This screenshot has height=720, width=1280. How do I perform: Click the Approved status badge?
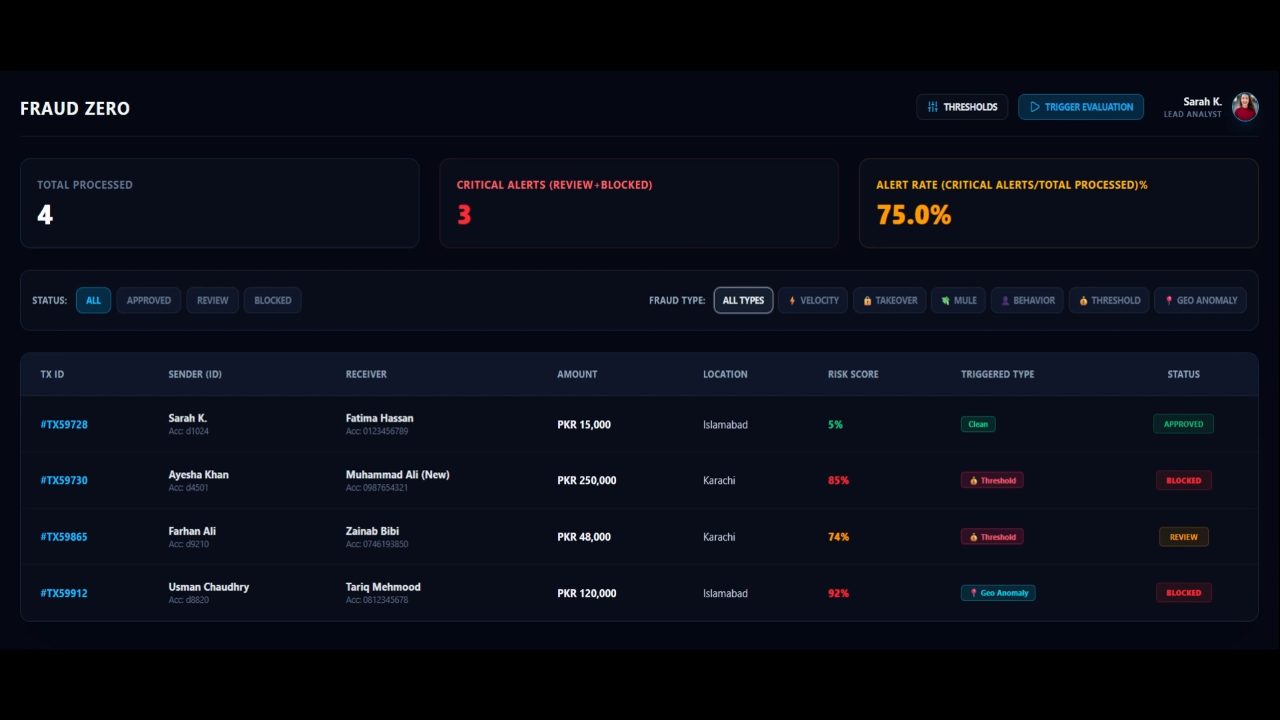1183,424
